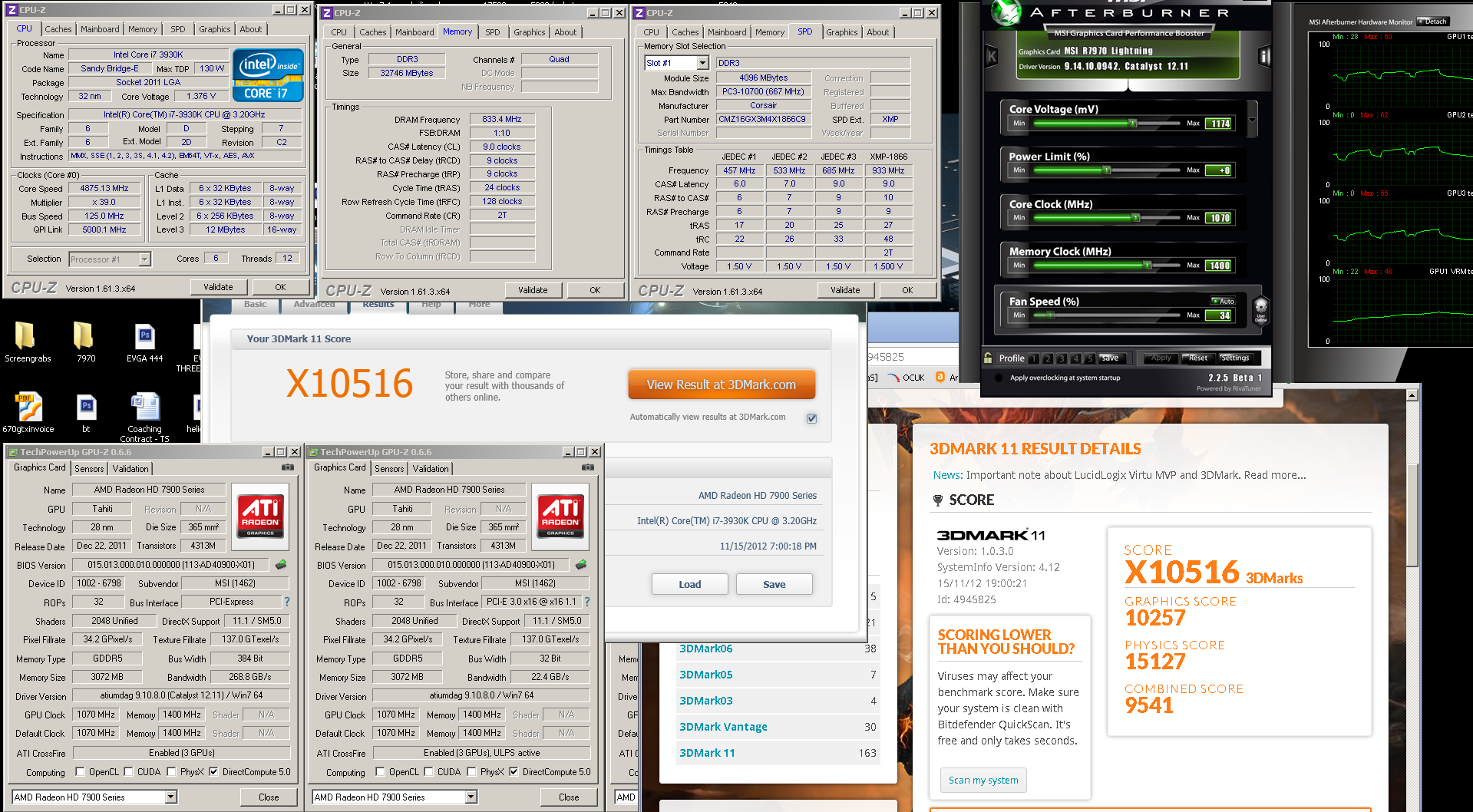The height and width of the screenshot is (812, 1473).
Task: Select Afterburner profile slot 1
Action: click(x=1034, y=358)
